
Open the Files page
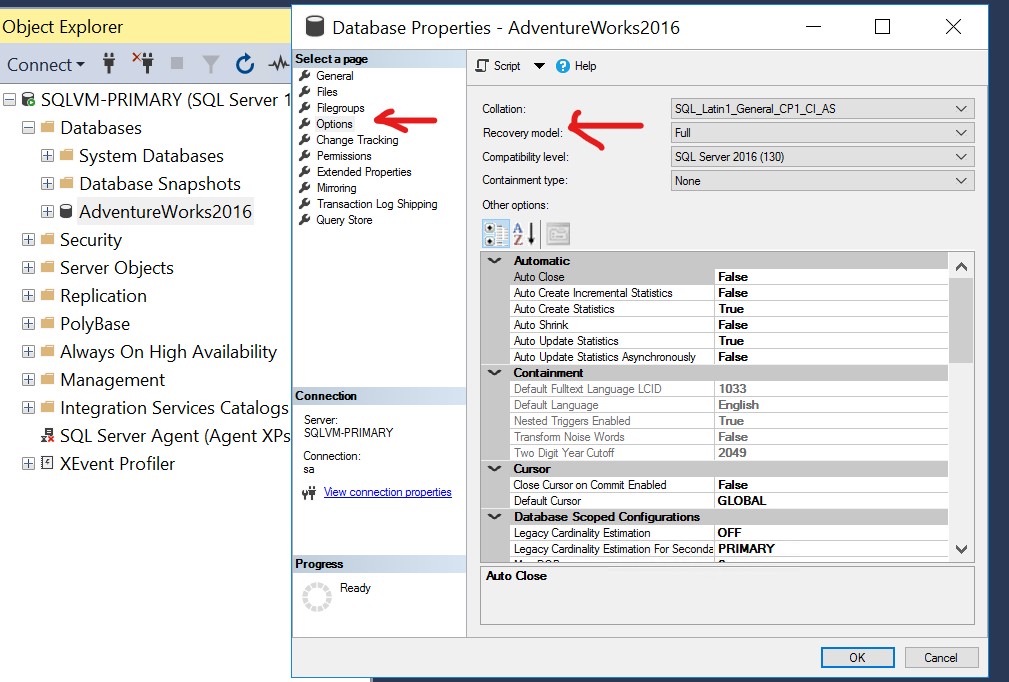click(327, 91)
